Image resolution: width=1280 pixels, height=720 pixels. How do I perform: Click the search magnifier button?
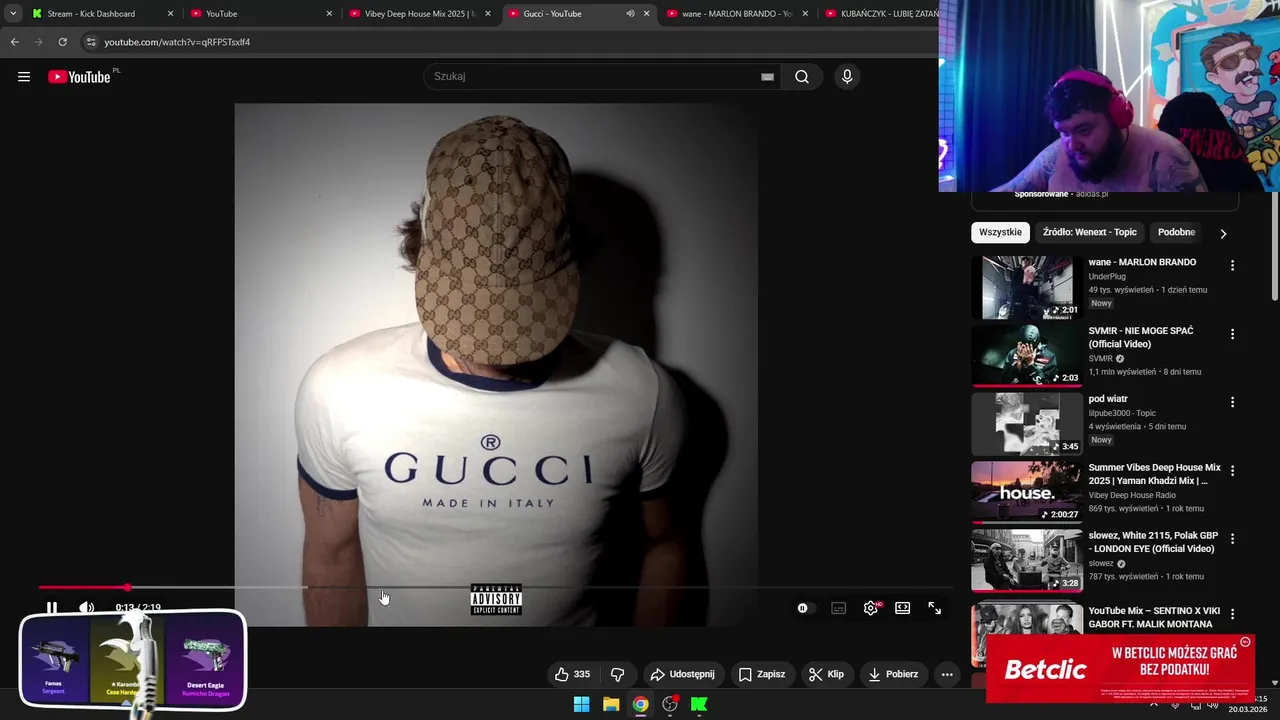pyautogui.click(x=802, y=77)
